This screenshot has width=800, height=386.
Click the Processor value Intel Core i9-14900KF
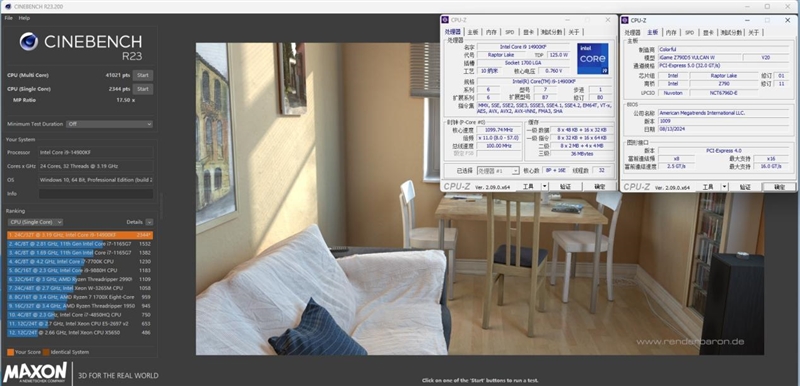[96, 152]
